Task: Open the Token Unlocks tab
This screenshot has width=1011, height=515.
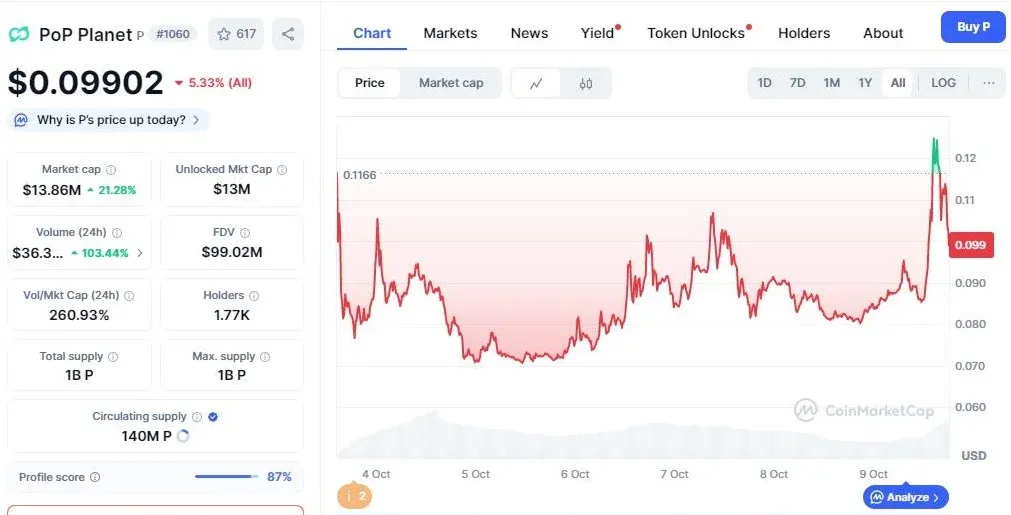Action: click(x=696, y=33)
